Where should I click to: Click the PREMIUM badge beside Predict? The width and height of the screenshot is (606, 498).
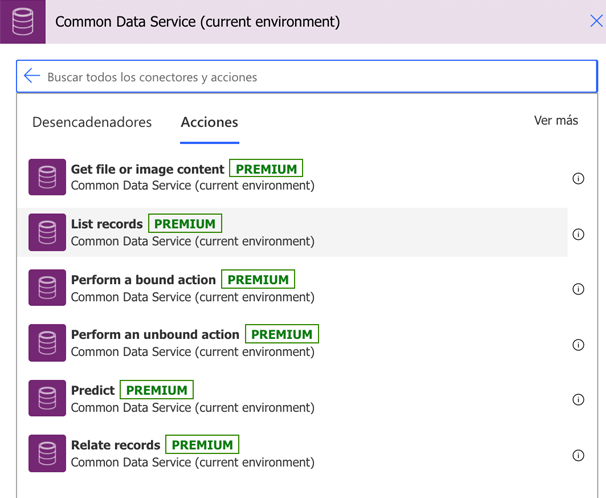coord(157,389)
